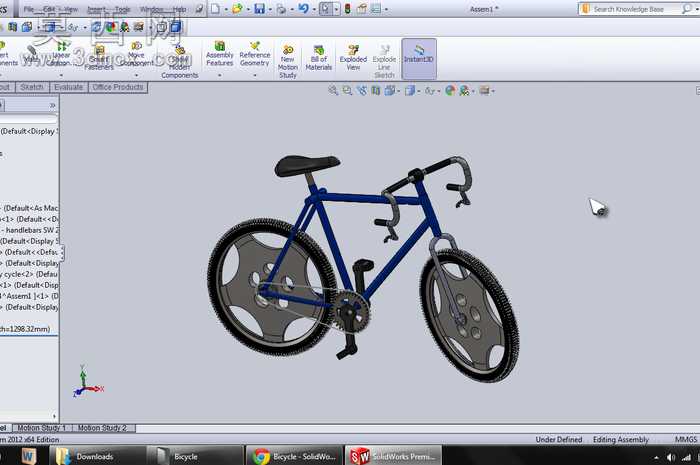Open Reference Geometry tool

tap(254, 54)
